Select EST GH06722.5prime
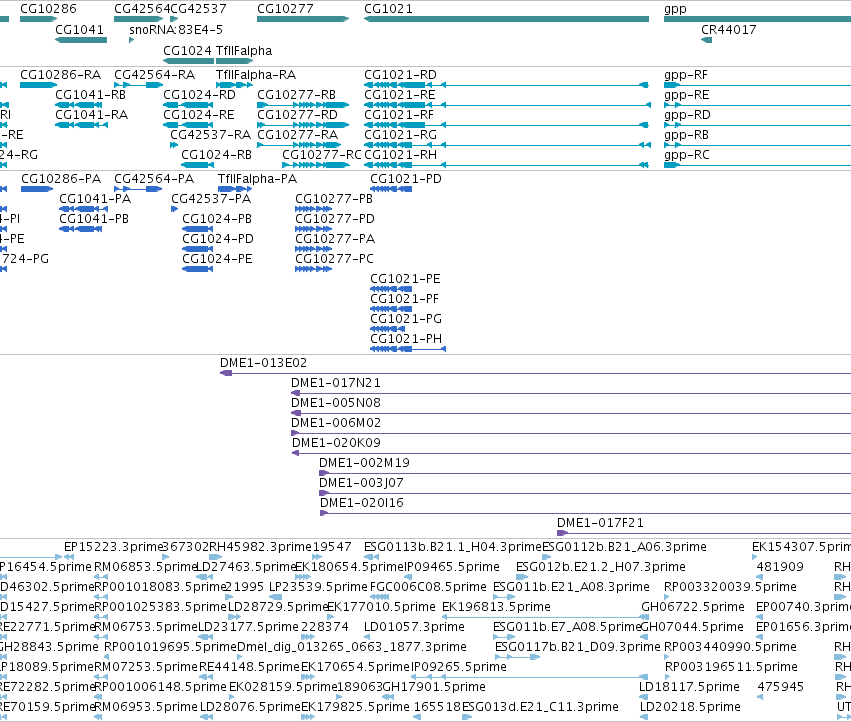The width and height of the screenshot is (851, 722). point(693,607)
